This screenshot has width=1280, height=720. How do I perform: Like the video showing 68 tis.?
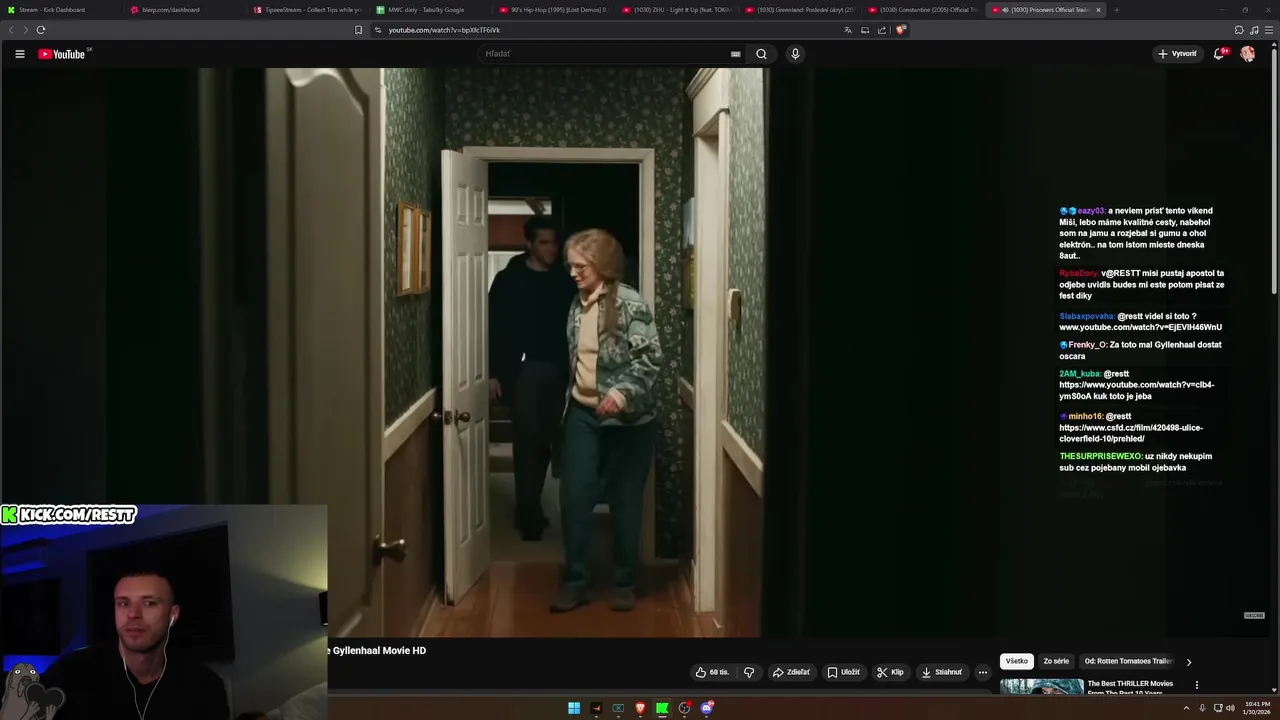click(713, 672)
